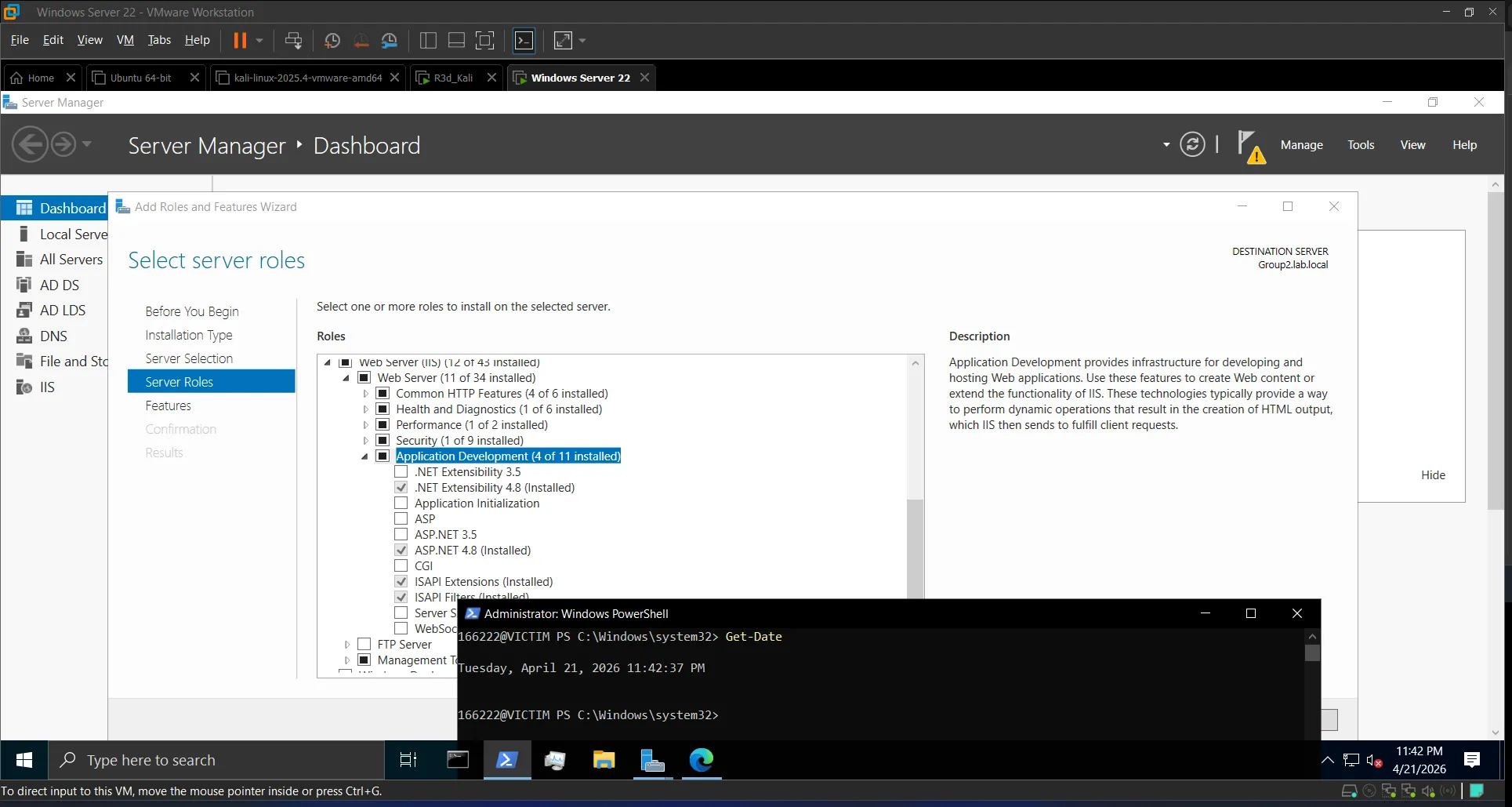Pause the virtual machine from VMware toolbar
The width and height of the screenshot is (1512, 807).
coord(240,40)
